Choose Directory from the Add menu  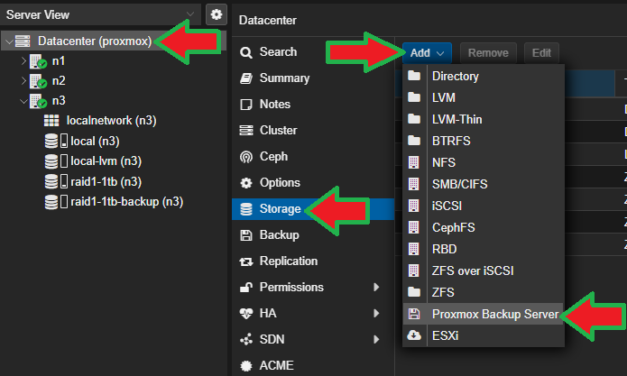point(483,76)
